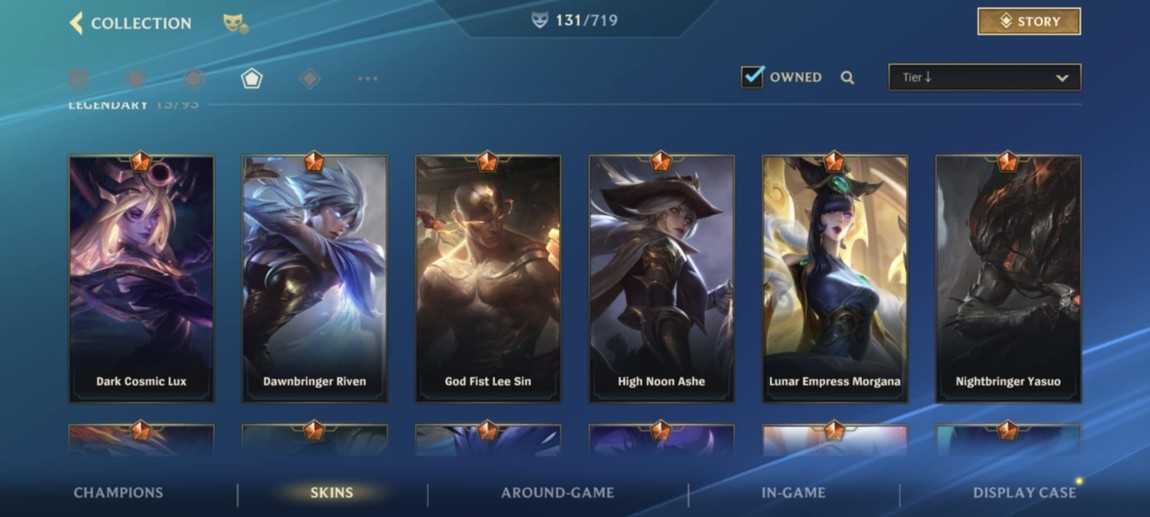Screen dimensions: 1150x517
Task: Open the In-Game tab
Action: click(x=794, y=493)
